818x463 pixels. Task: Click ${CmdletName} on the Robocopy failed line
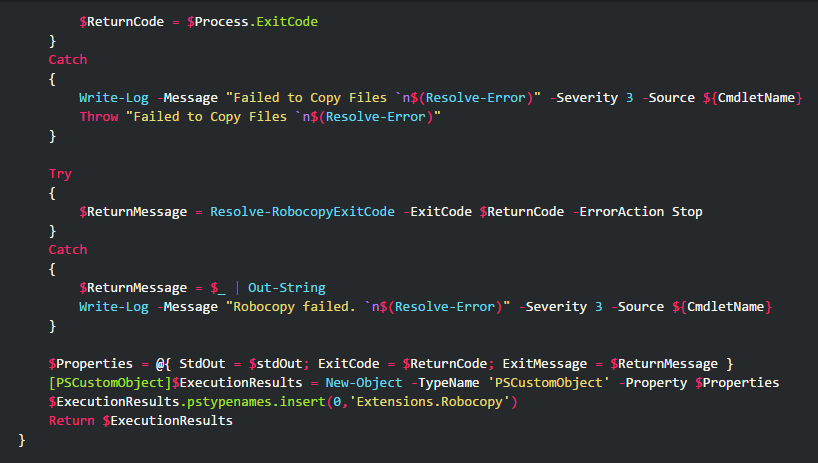722,307
